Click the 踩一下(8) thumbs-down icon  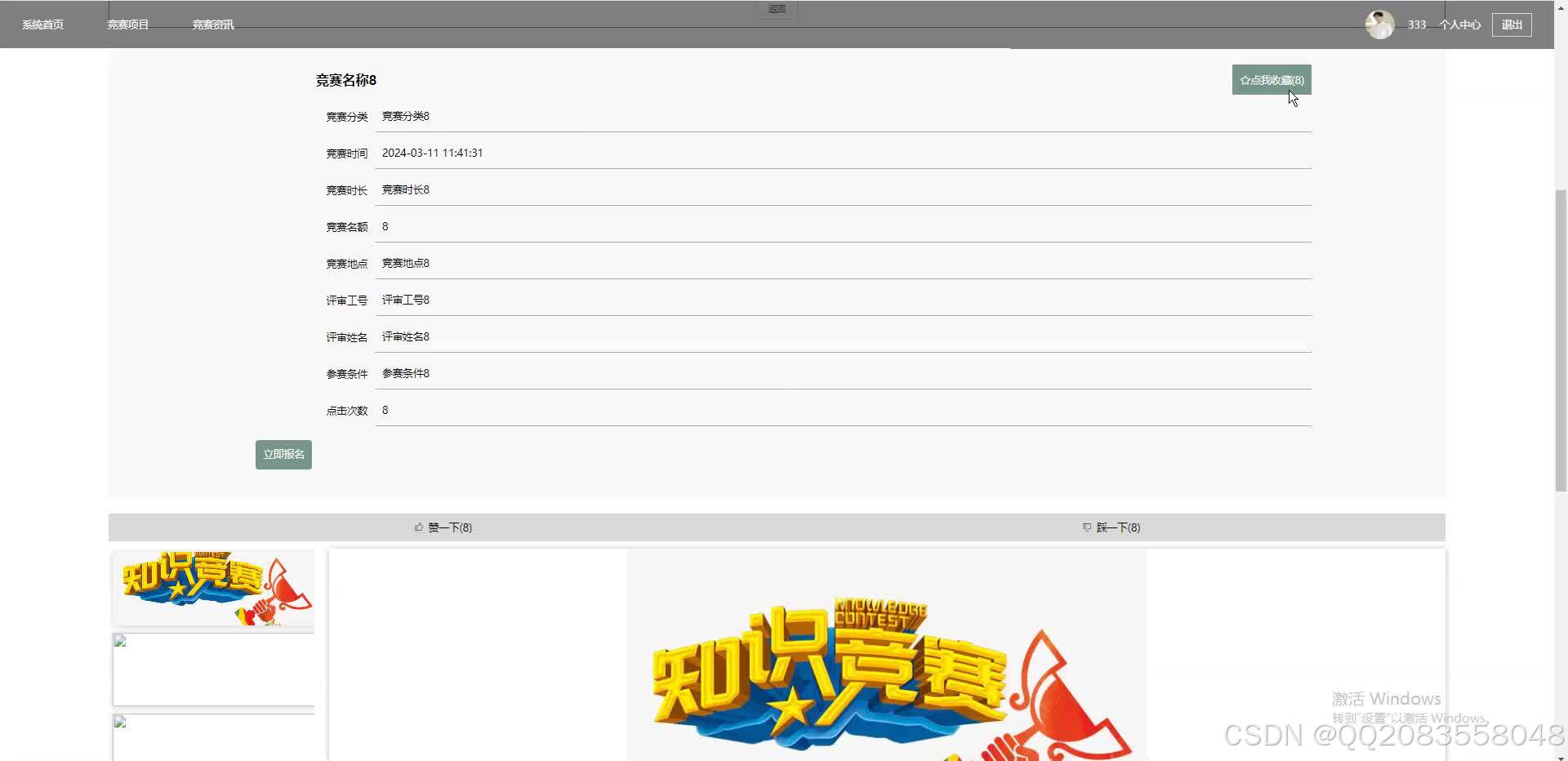pyautogui.click(x=1087, y=527)
